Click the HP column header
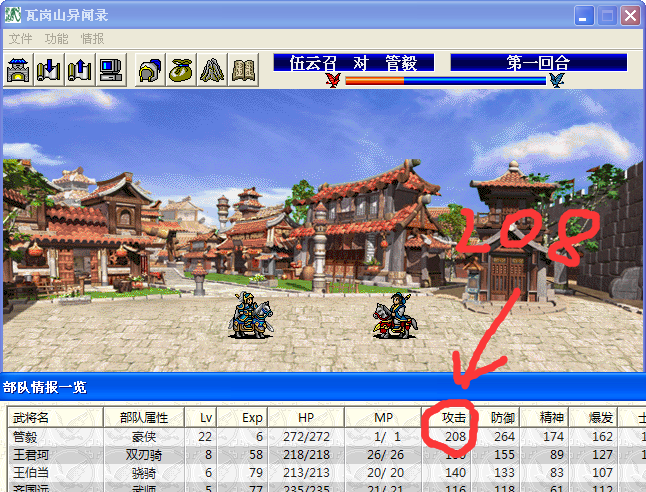The width and height of the screenshot is (646, 492). [x=306, y=418]
